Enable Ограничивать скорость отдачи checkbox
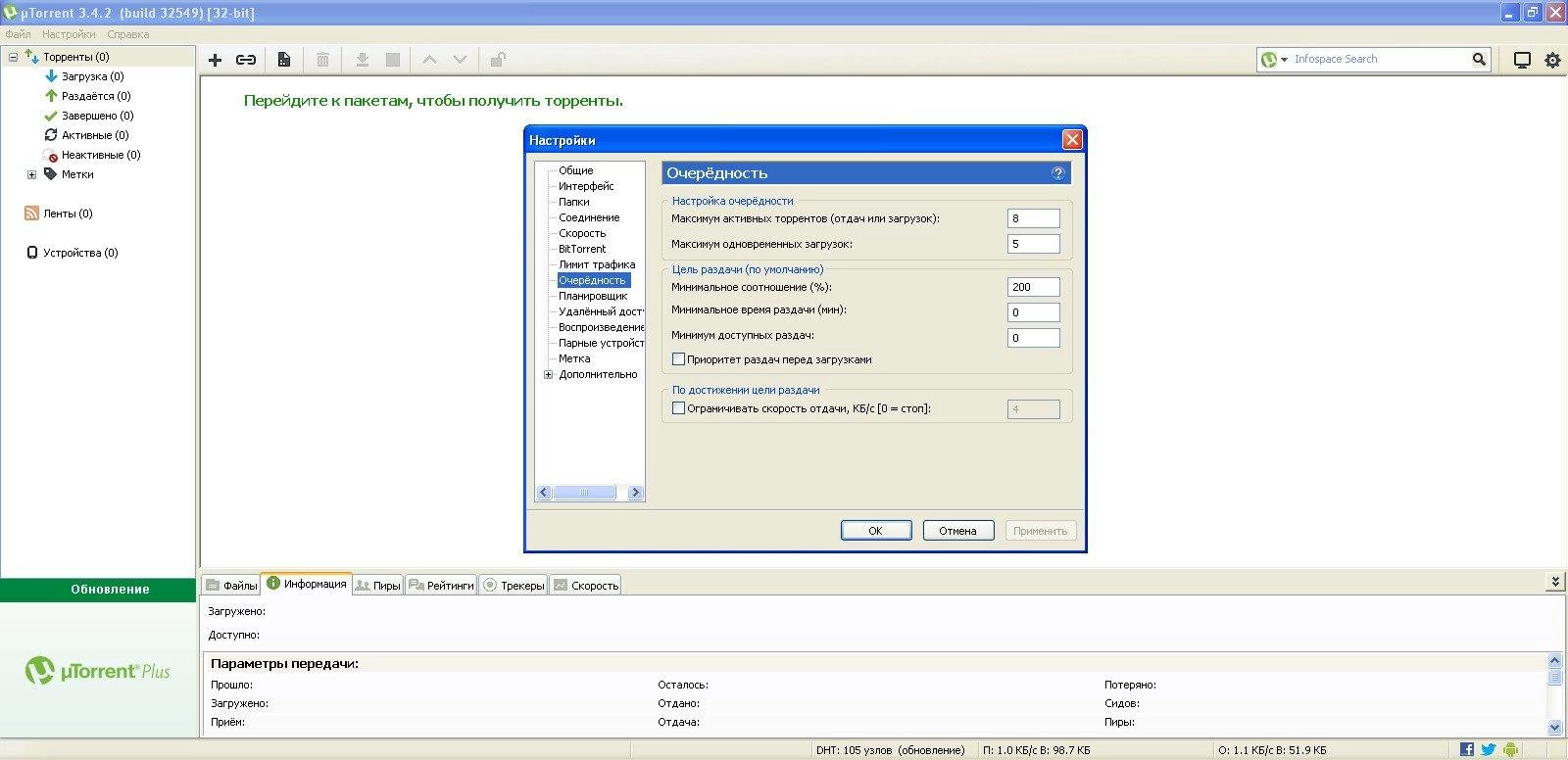The height and width of the screenshot is (760, 1568). pyautogui.click(x=678, y=408)
